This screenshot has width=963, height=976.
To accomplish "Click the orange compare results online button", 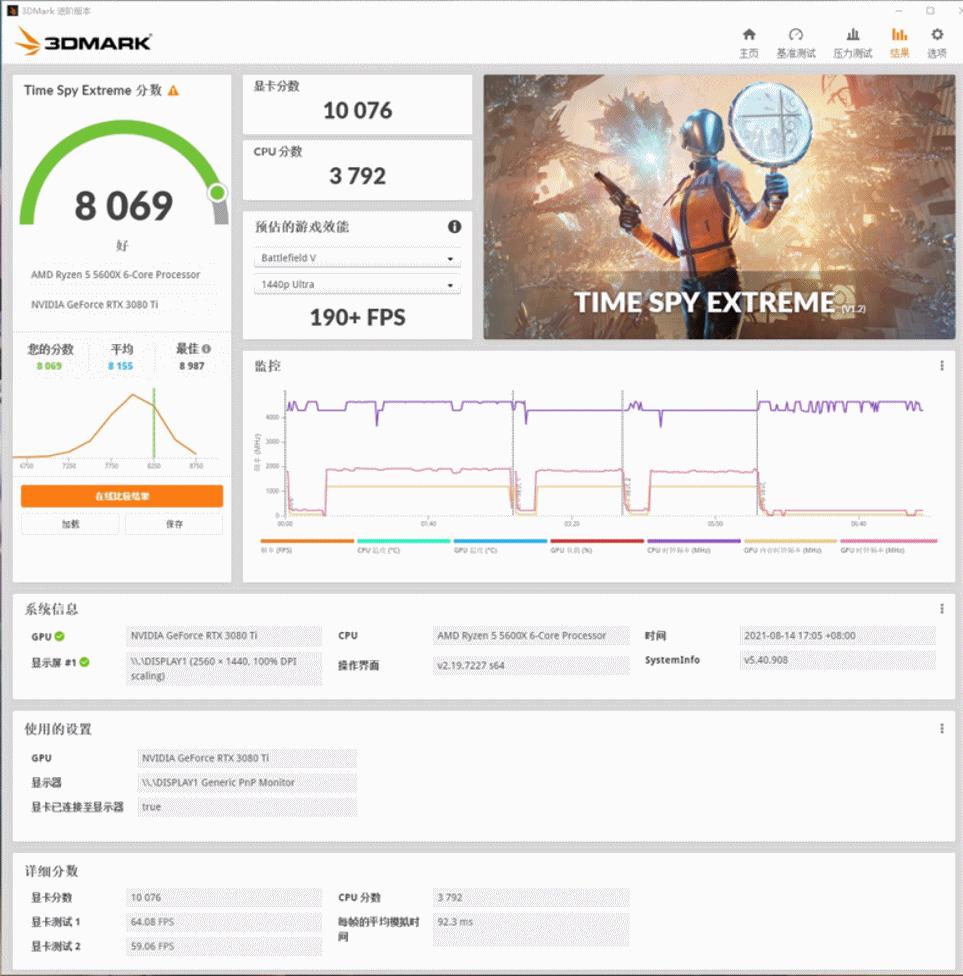I will point(122,496).
